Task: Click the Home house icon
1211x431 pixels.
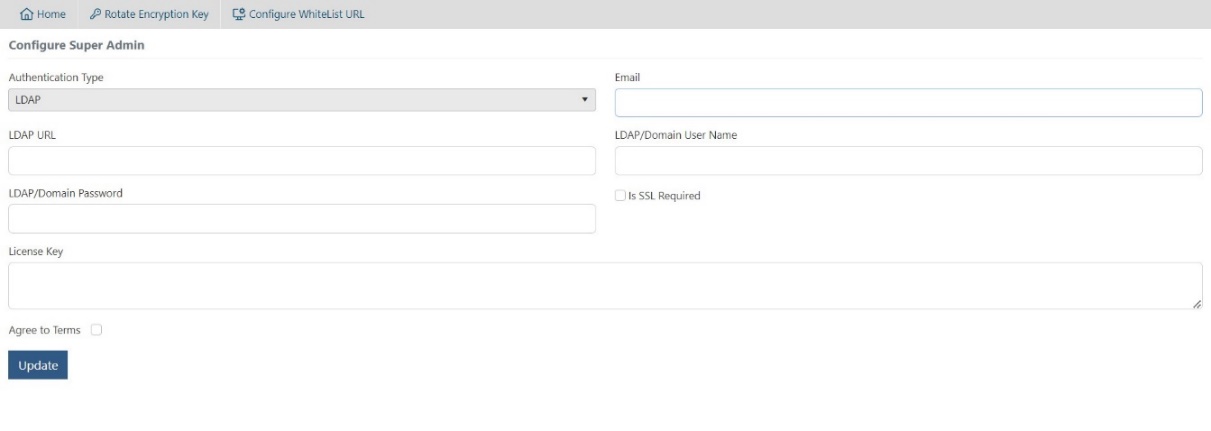Action: (26, 14)
